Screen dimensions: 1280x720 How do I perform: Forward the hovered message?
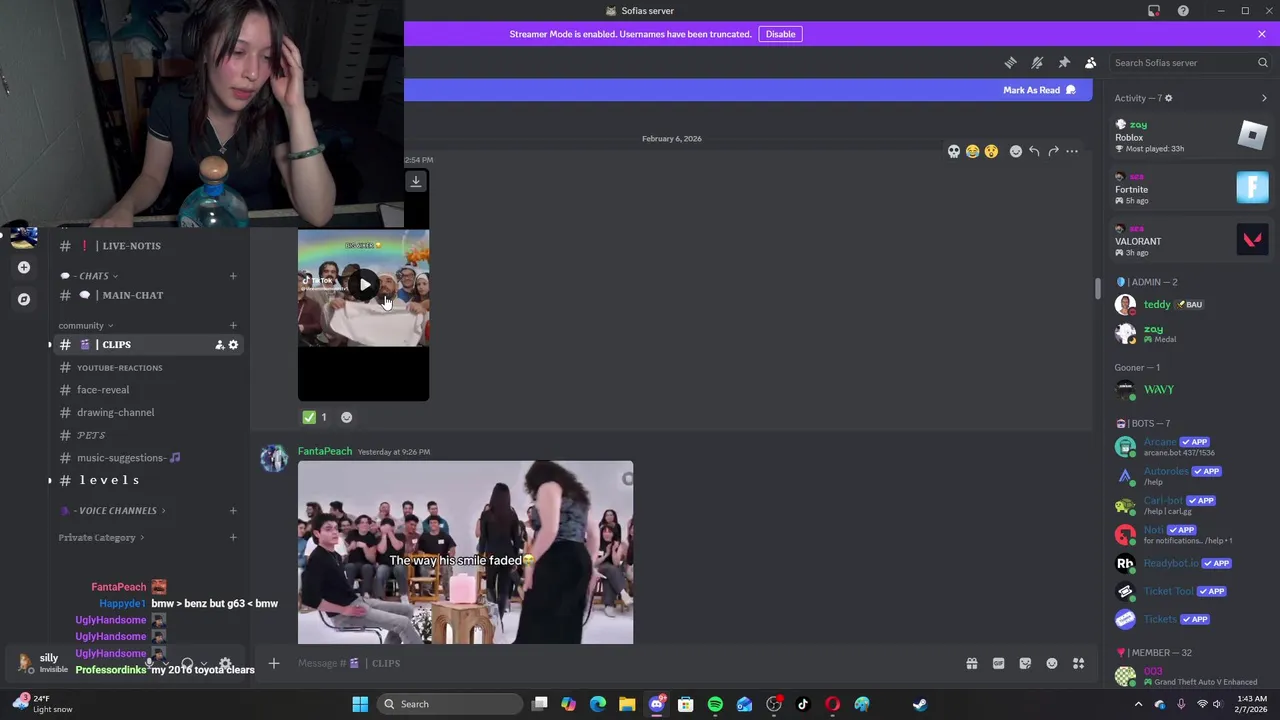point(1053,151)
